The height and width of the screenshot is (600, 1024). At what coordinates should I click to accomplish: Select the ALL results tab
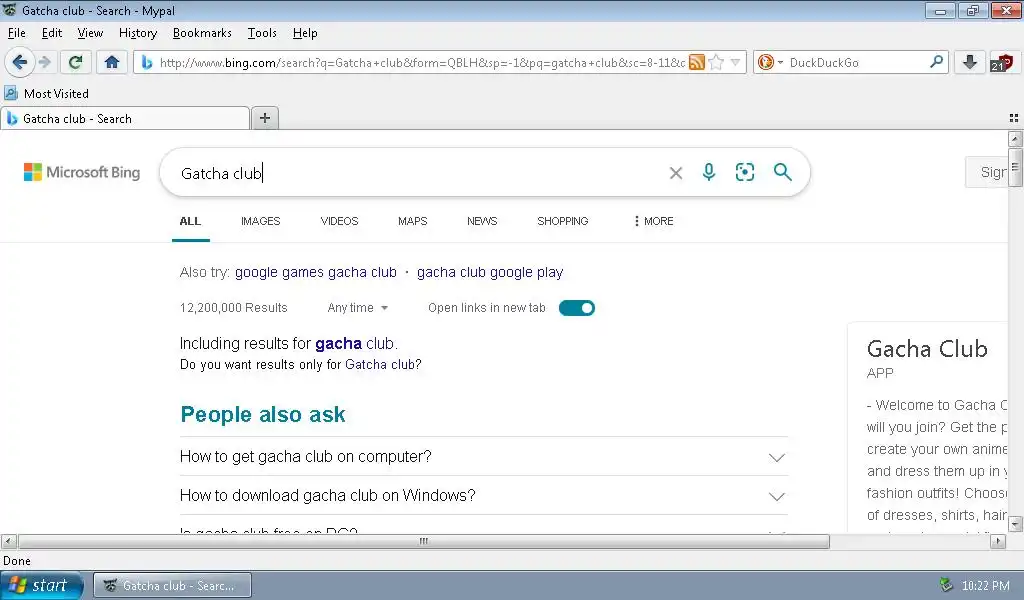(190, 221)
